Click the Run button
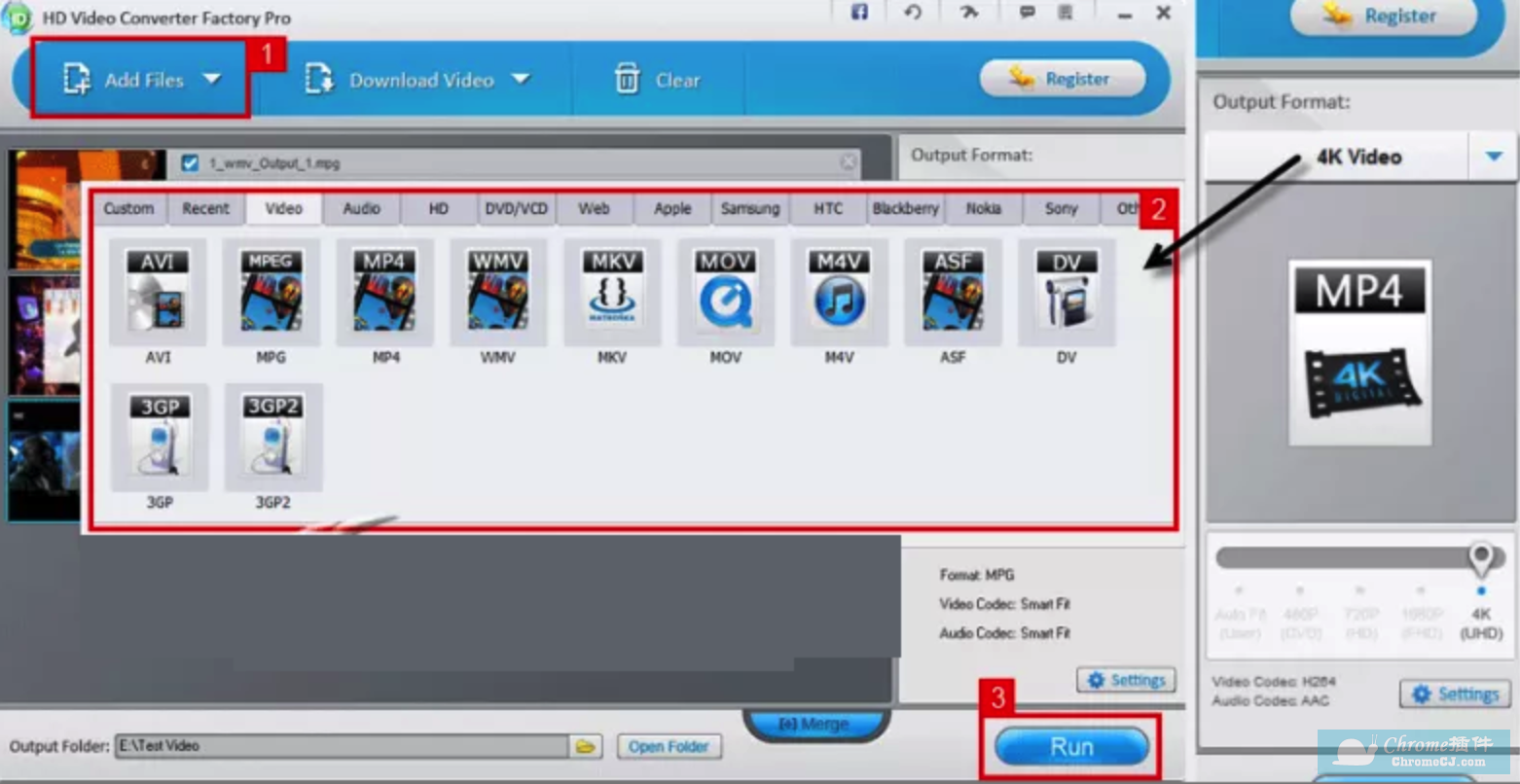 click(1071, 747)
